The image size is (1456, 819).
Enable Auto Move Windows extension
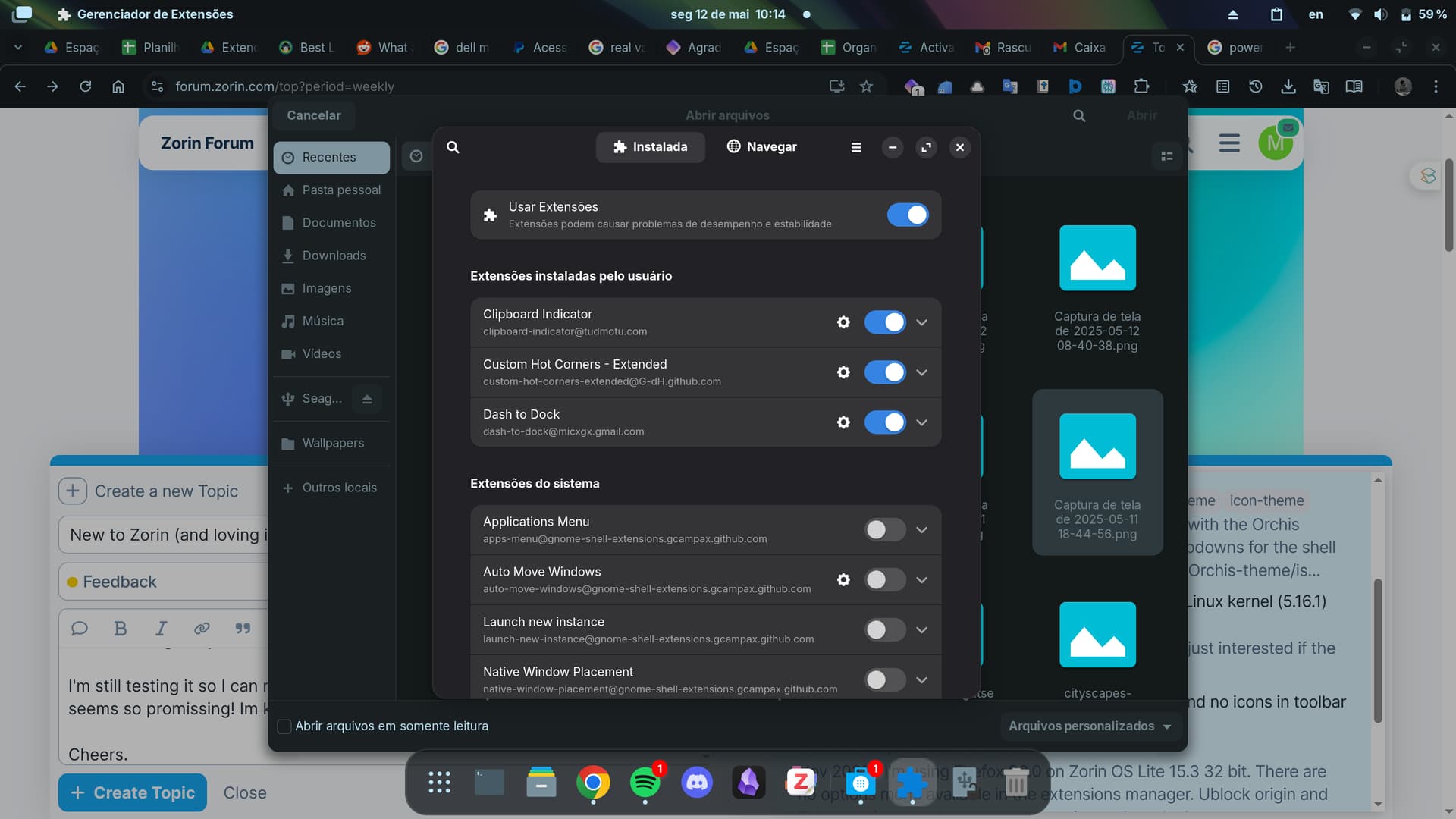pos(885,580)
